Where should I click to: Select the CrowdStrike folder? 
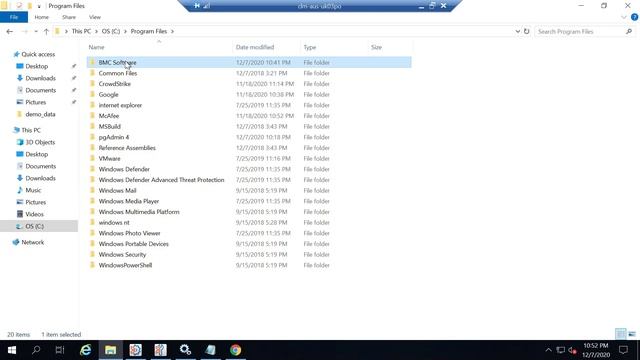pos(115,84)
